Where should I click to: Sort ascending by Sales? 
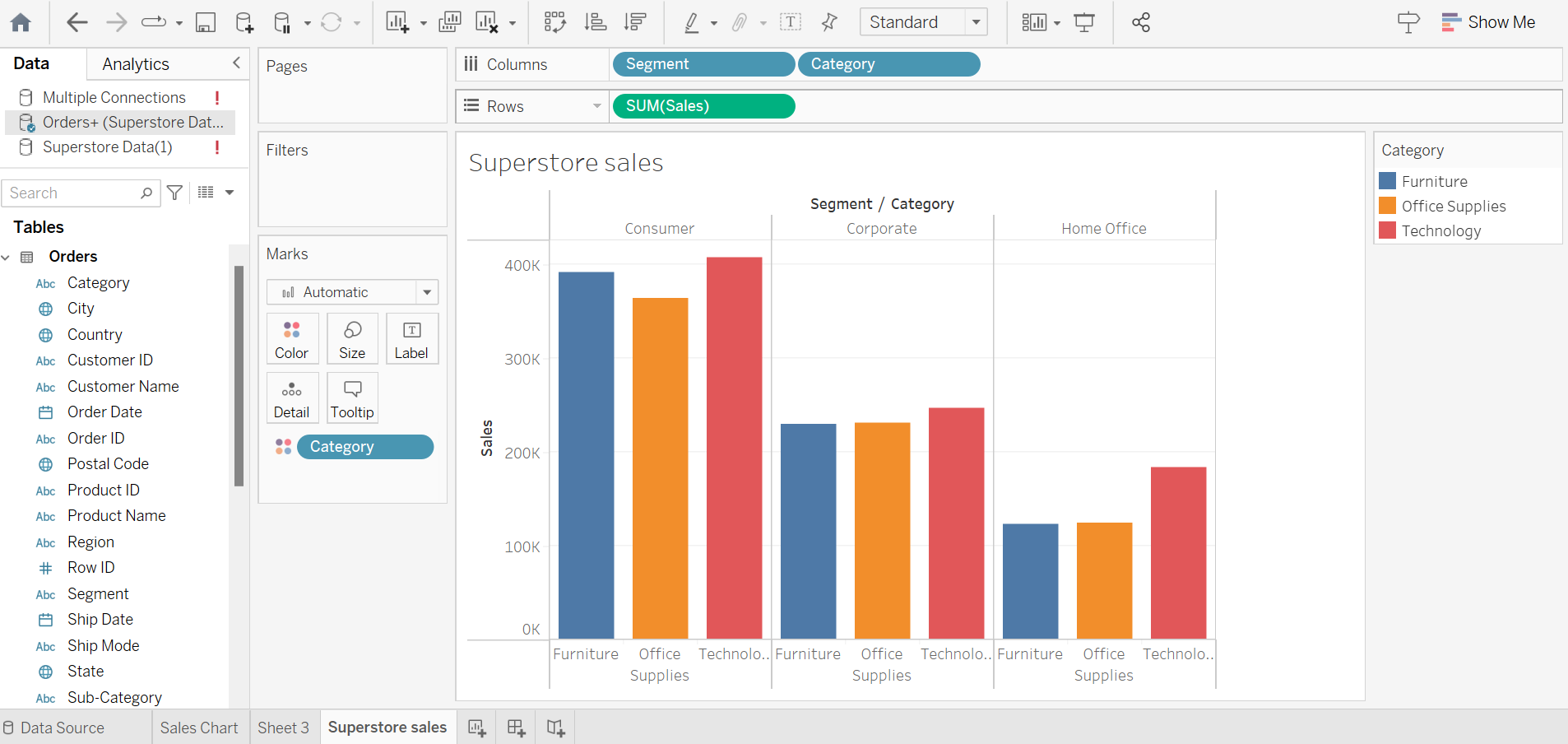click(x=595, y=22)
